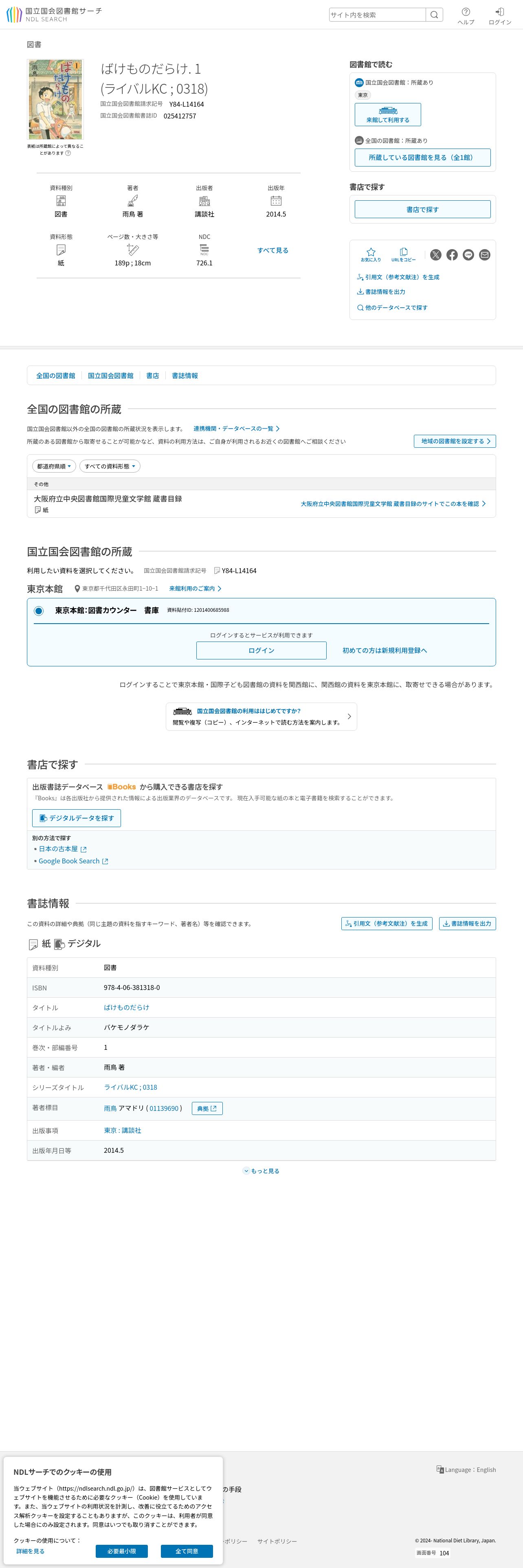Click 来館して利用する button

click(388, 114)
